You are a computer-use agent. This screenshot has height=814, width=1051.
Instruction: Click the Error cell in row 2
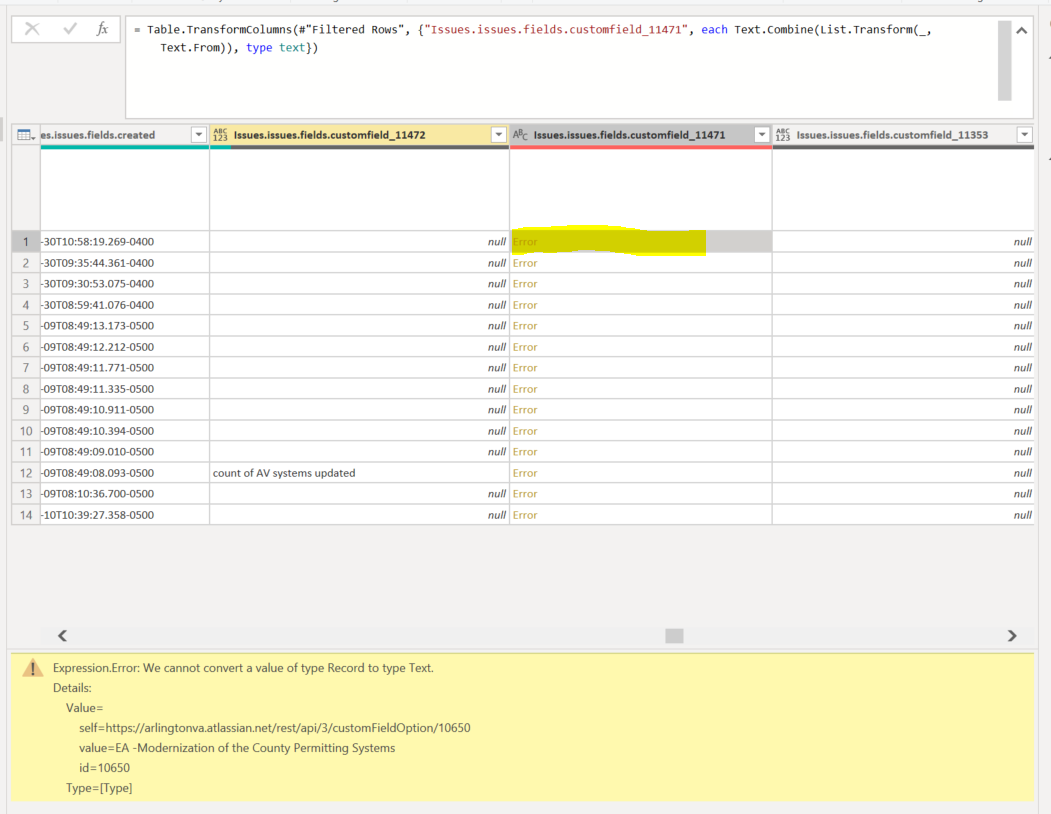coord(641,263)
